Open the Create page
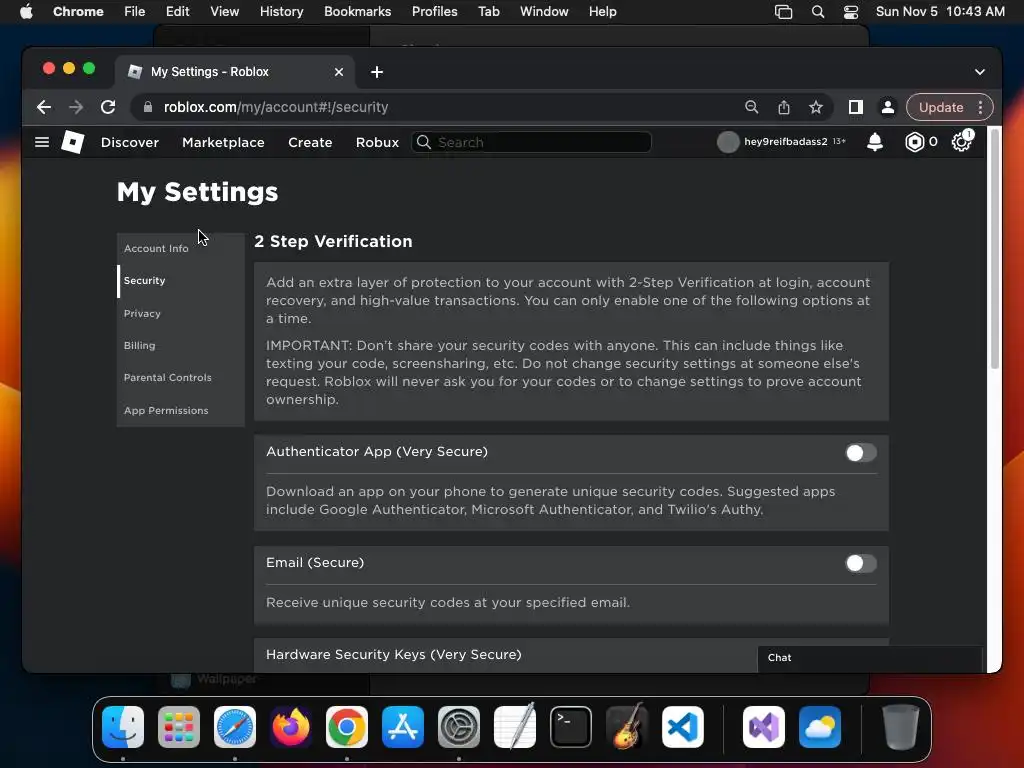This screenshot has height=768, width=1024. (x=310, y=142)
